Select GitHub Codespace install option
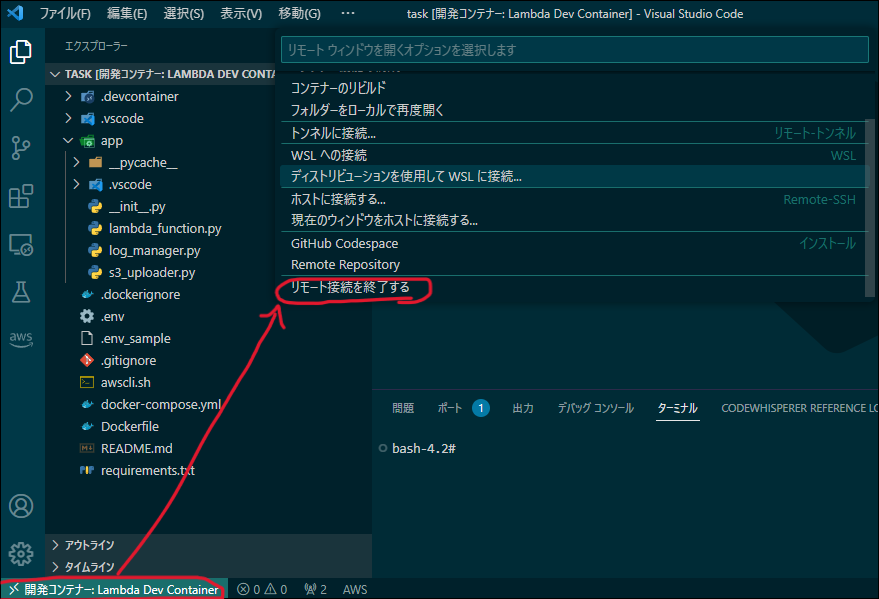Viewport: 879px width, 599px height. point(573,243)
